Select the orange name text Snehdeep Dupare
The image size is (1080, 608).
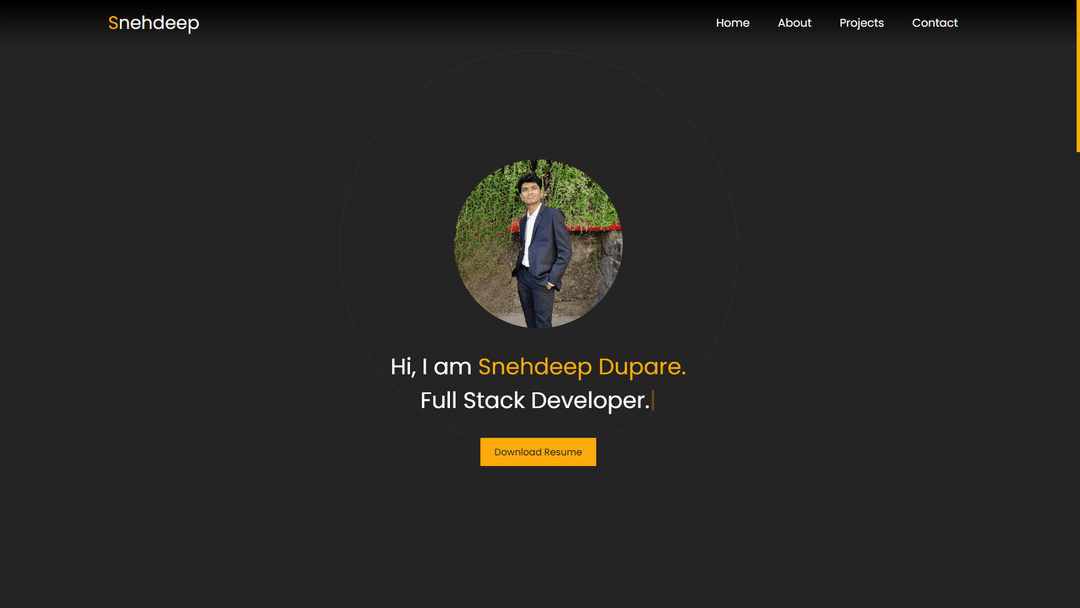pos(582,366)
